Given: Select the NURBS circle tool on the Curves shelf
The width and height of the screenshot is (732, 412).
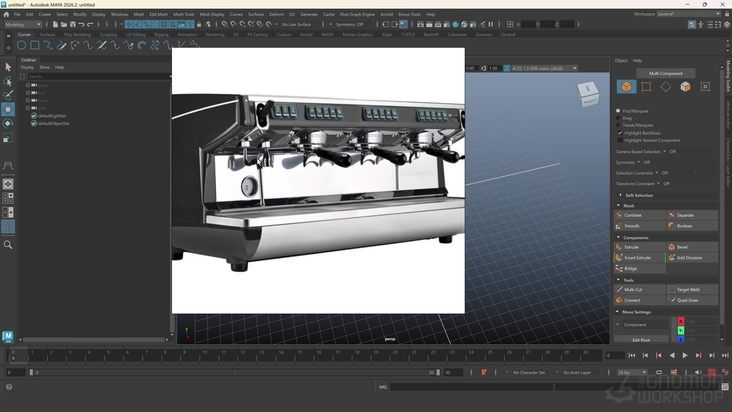Looking at the screenshot, I should (21, 45).
